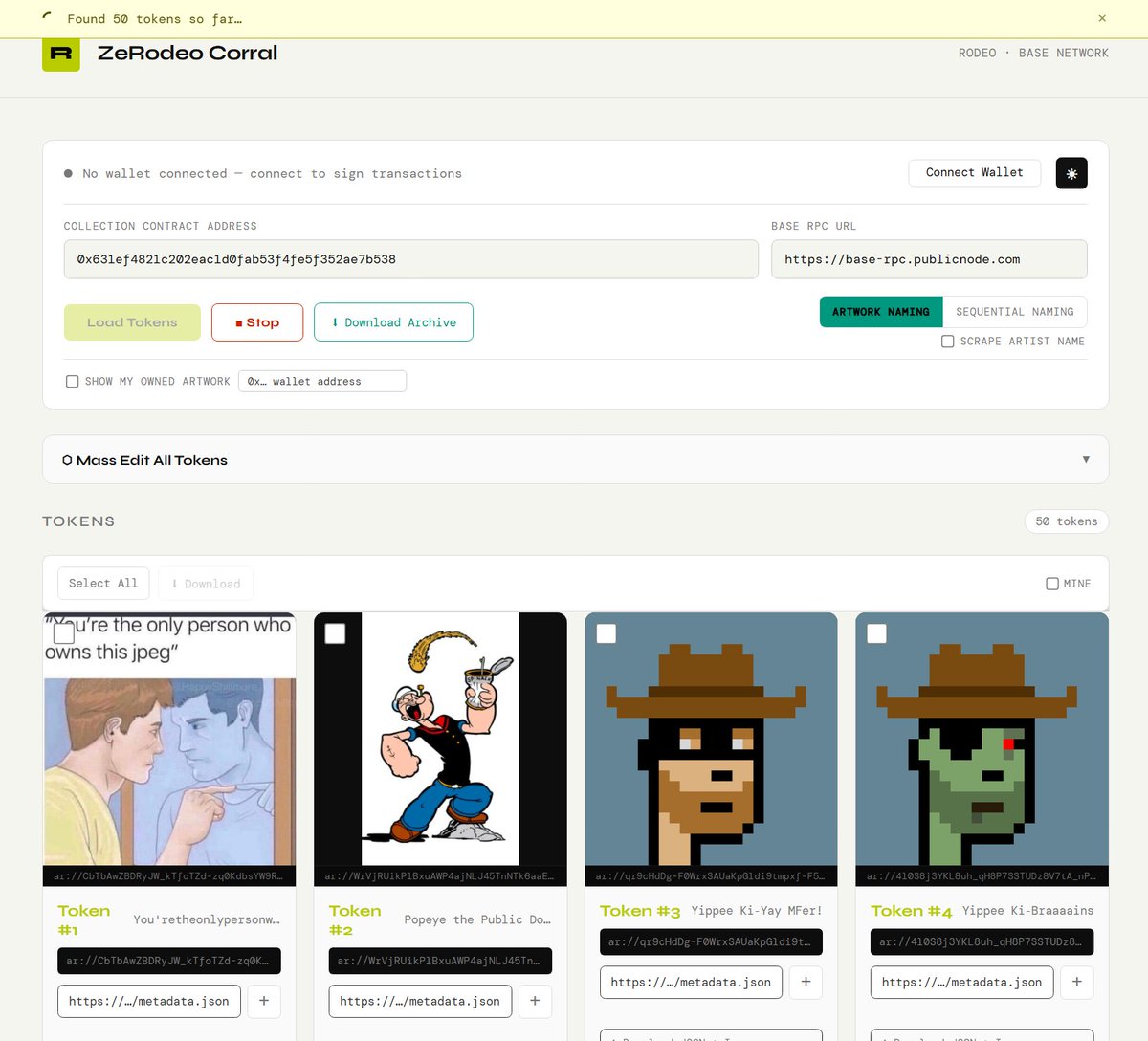Click Token #3 black ar:// URI field
Screen dimensions: 1148x1041
711,941
